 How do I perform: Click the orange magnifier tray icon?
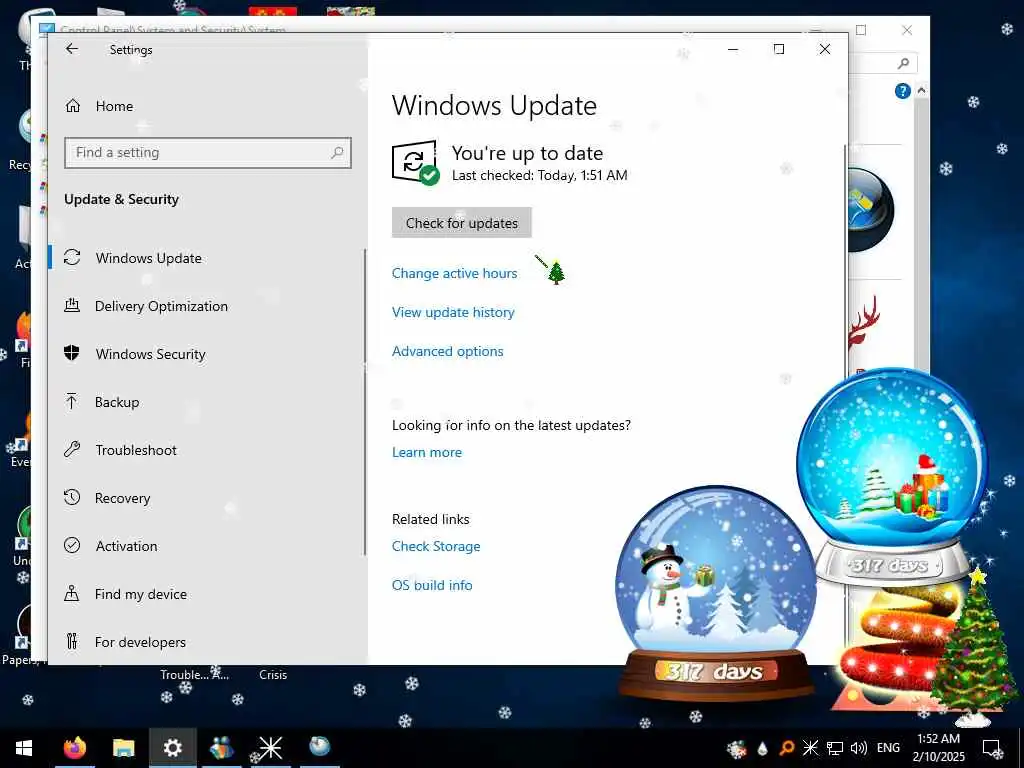[787, 748]
